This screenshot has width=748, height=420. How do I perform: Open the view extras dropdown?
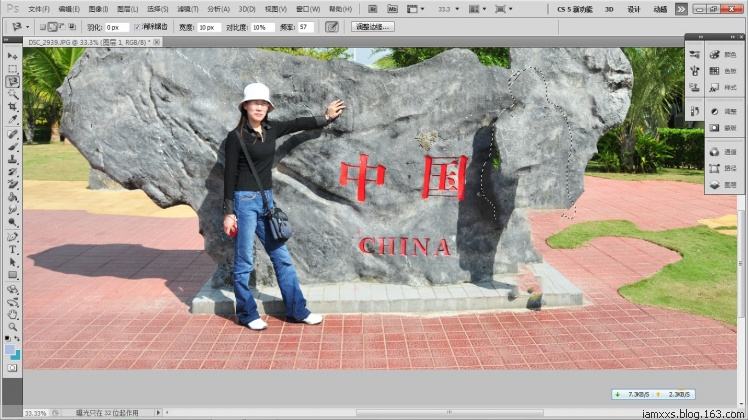(415, 9)
